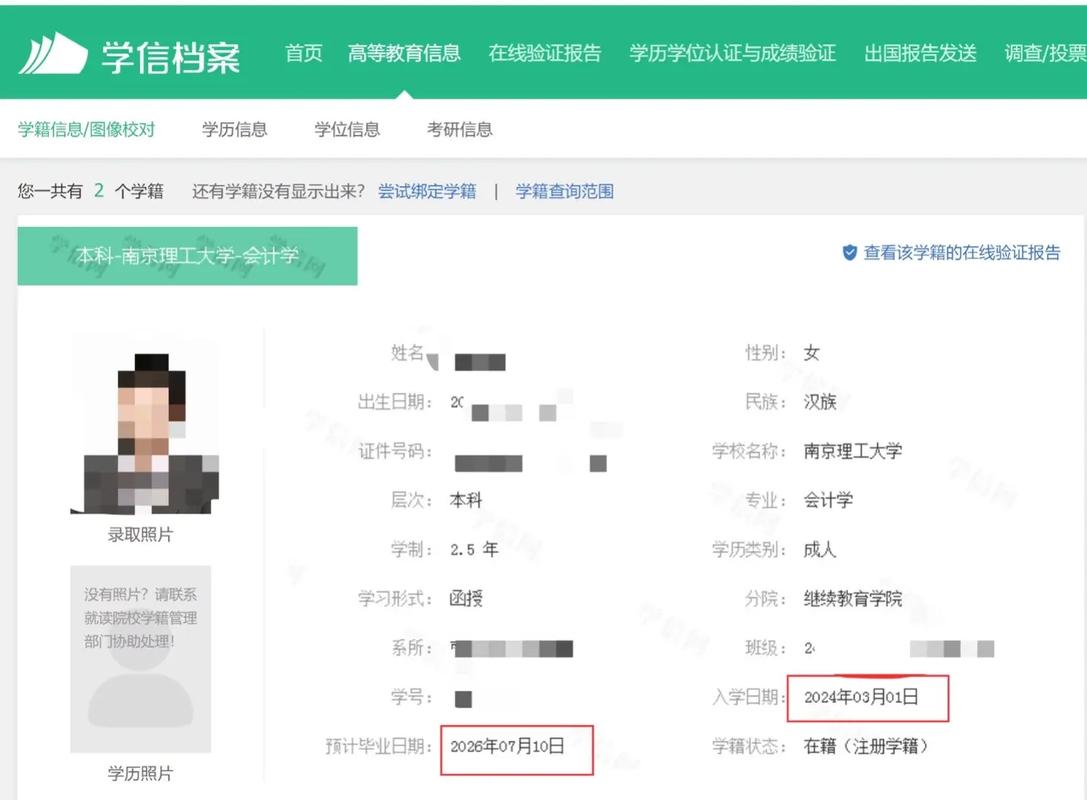Click 学籍查询范围 link
Image resolution: width=1087 pixels, height=800 pixels.
tap(564, 191)
